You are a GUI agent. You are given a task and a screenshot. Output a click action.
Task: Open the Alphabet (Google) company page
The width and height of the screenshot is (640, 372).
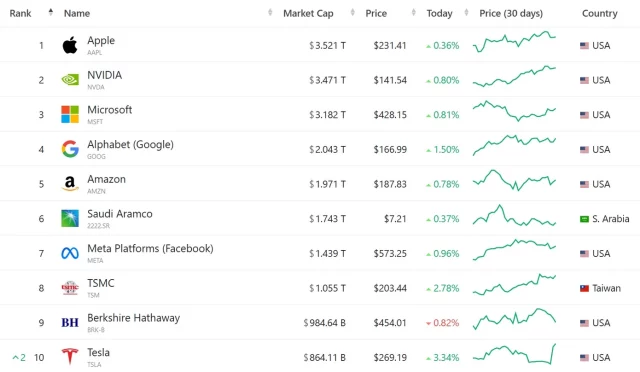click(130, 145)
